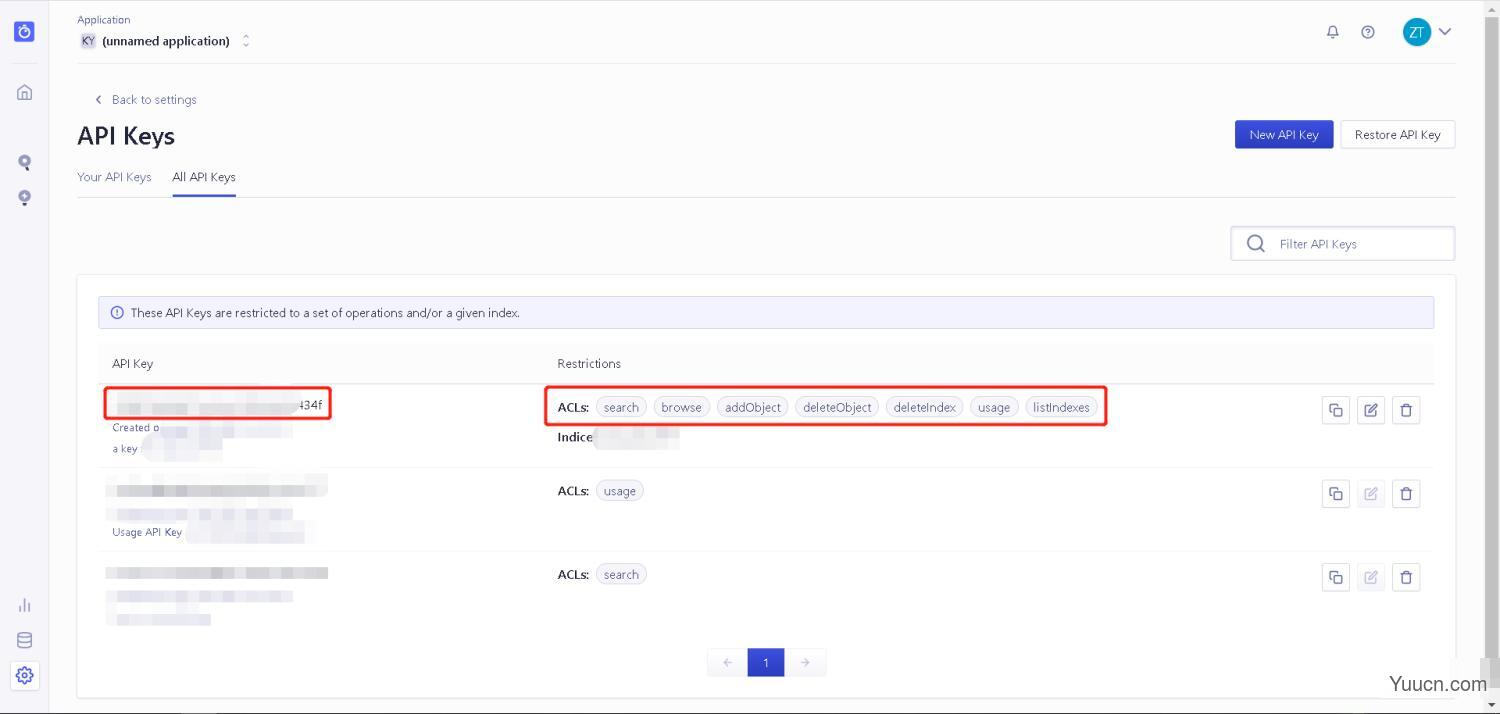Delete the search-only API key

1406,577
